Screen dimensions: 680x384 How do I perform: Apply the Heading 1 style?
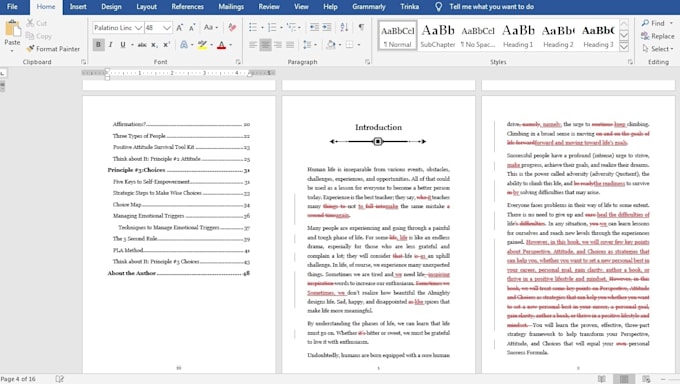tap(518, 35)
